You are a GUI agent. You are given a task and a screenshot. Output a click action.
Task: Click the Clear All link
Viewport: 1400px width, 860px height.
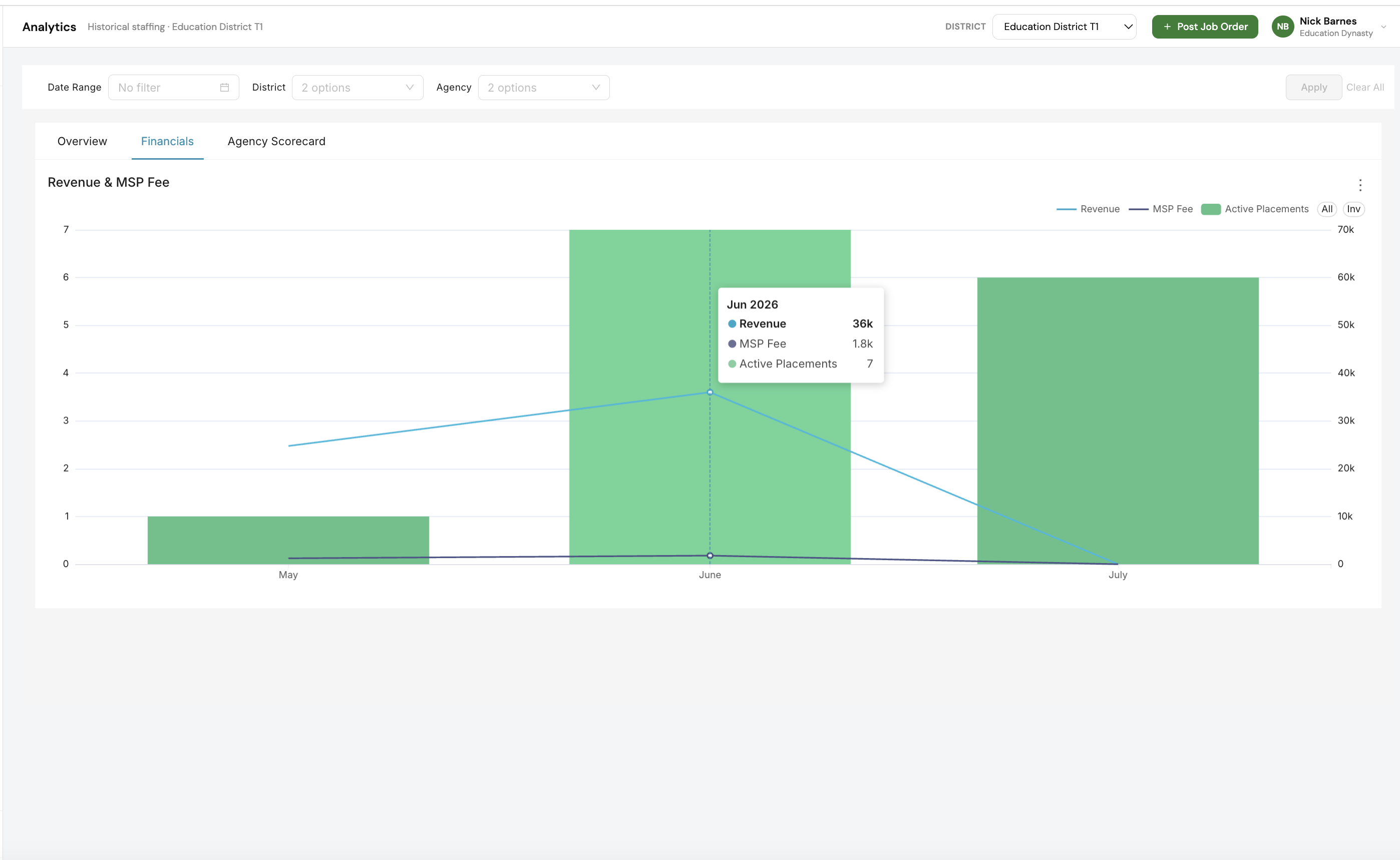[x=1365, y=88]
